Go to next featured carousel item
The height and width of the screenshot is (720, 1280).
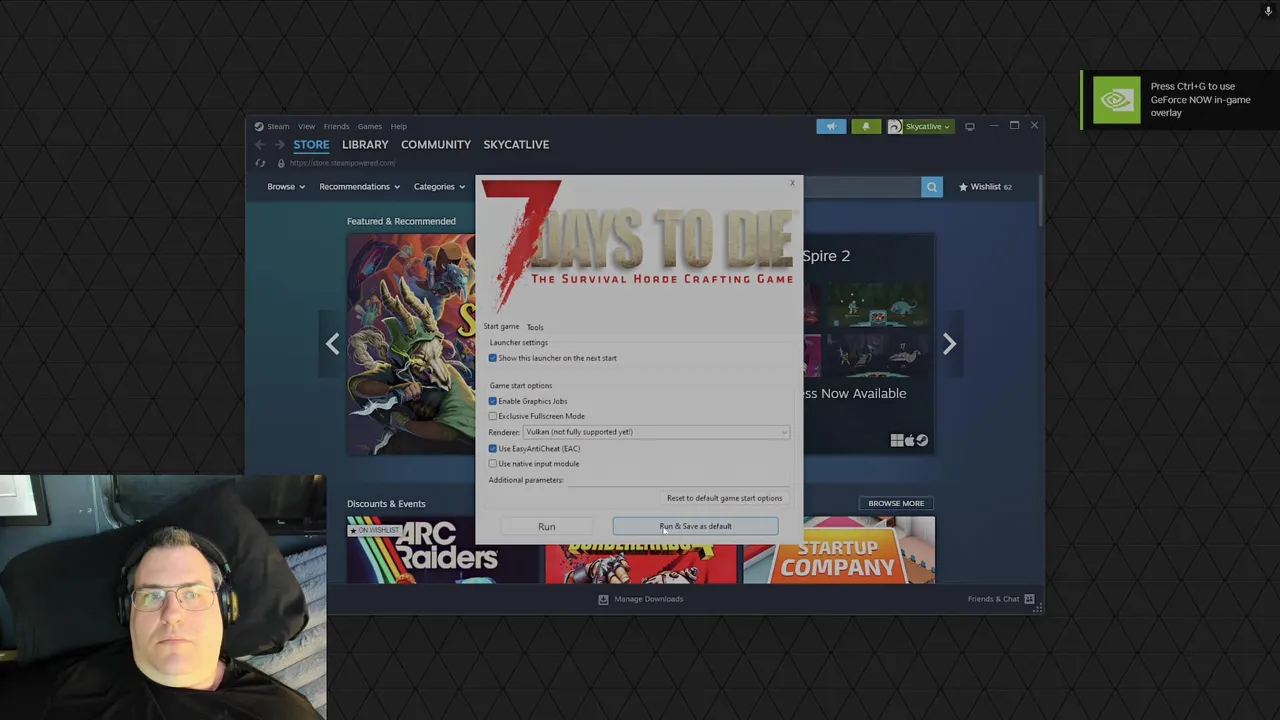pyautogui.click(x=949, y=344)
